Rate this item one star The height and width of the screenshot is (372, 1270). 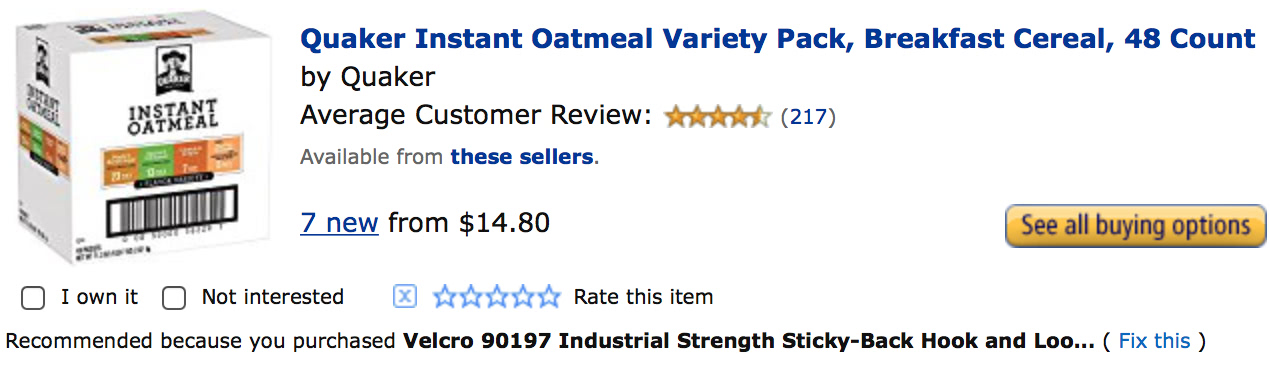444,297
